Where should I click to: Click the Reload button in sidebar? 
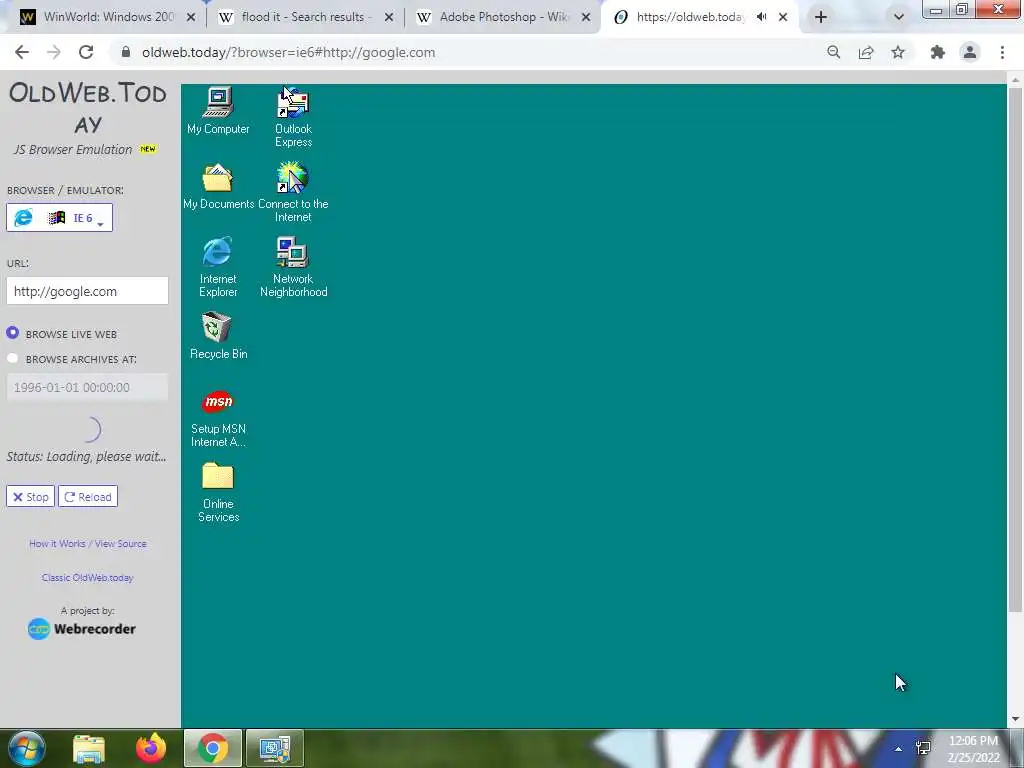[x=88, y=496]
